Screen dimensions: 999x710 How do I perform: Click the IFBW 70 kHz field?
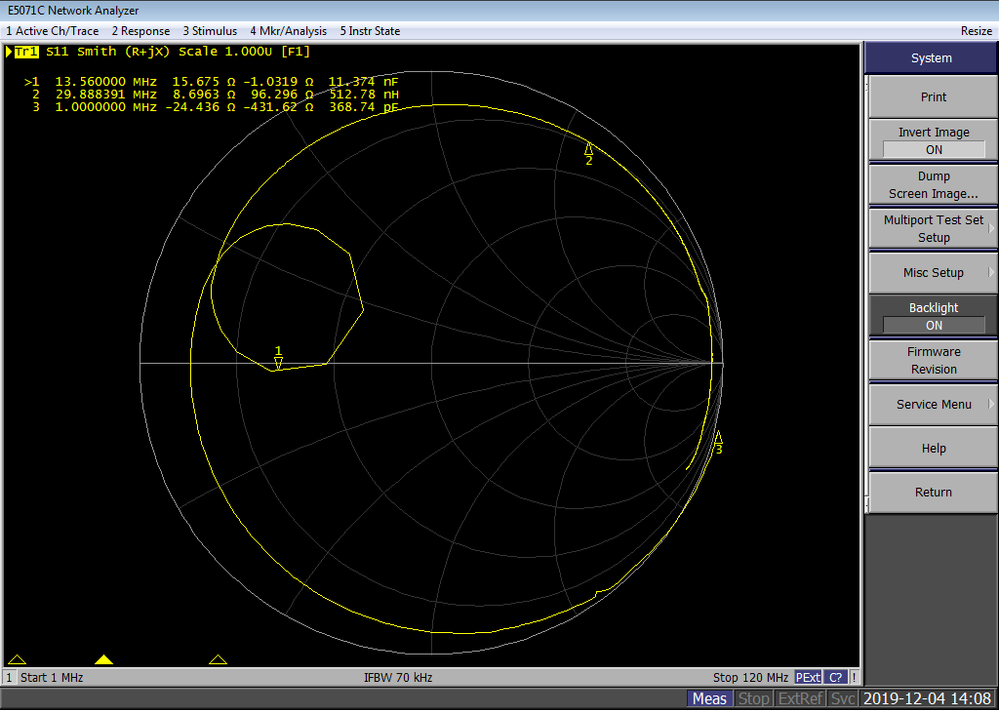pos(398,677)
